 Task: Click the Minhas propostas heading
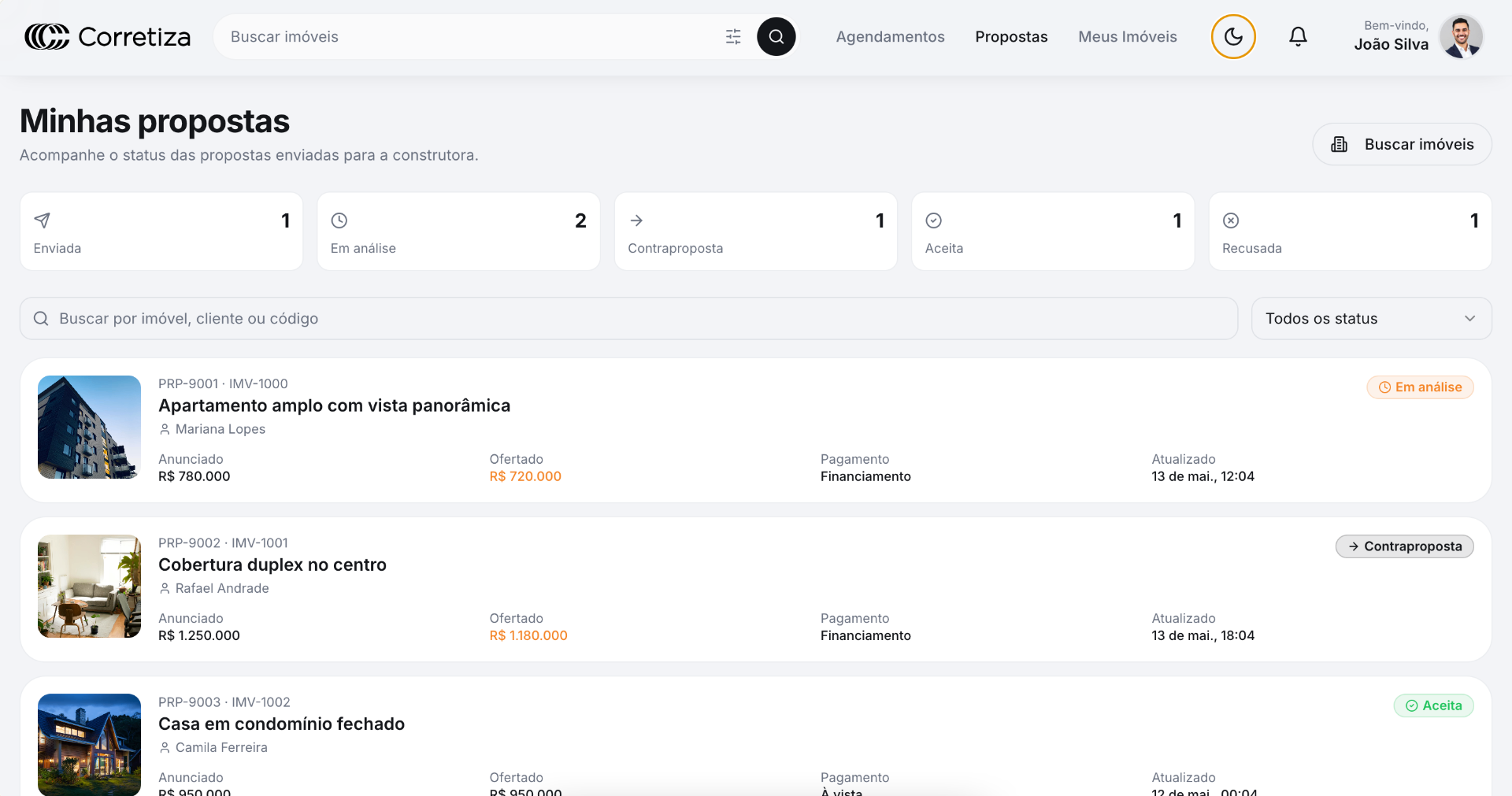coord(154,121)
